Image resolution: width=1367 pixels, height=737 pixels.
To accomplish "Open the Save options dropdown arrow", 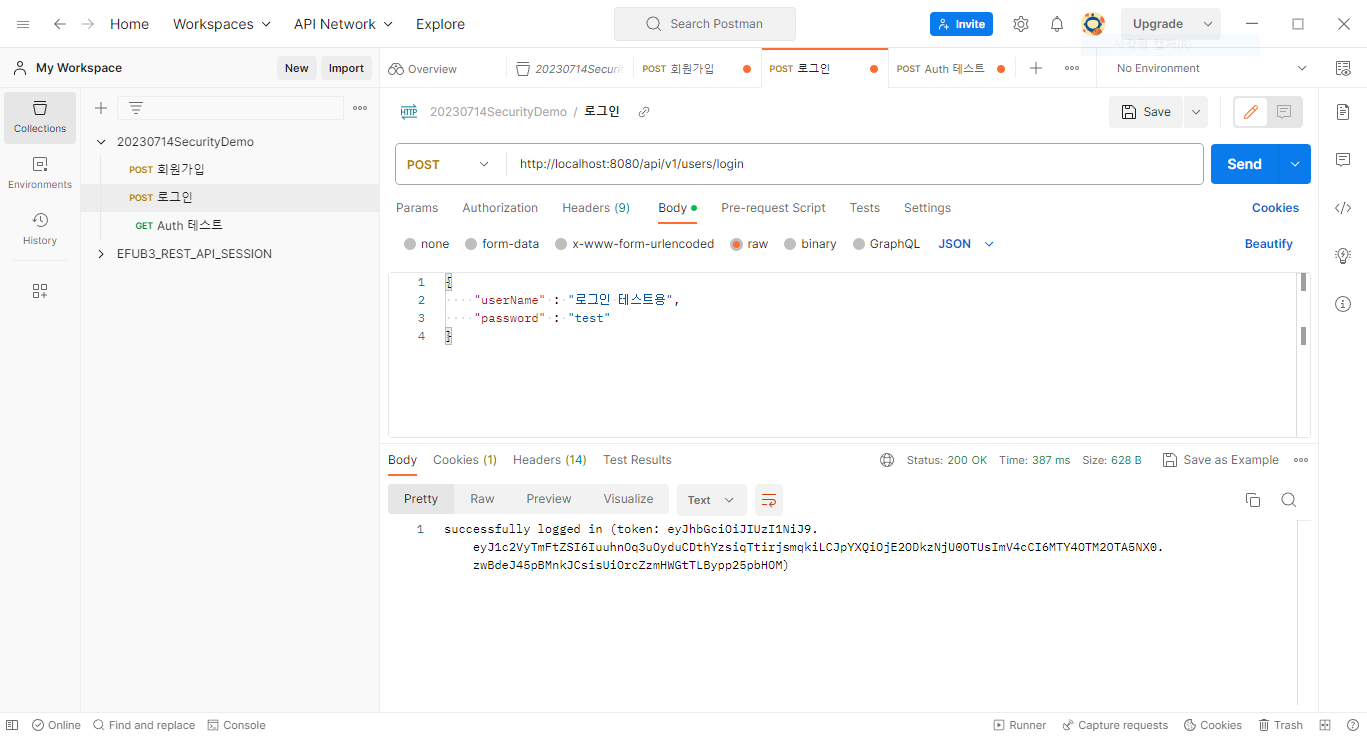I will click(x=1196, y=112).
